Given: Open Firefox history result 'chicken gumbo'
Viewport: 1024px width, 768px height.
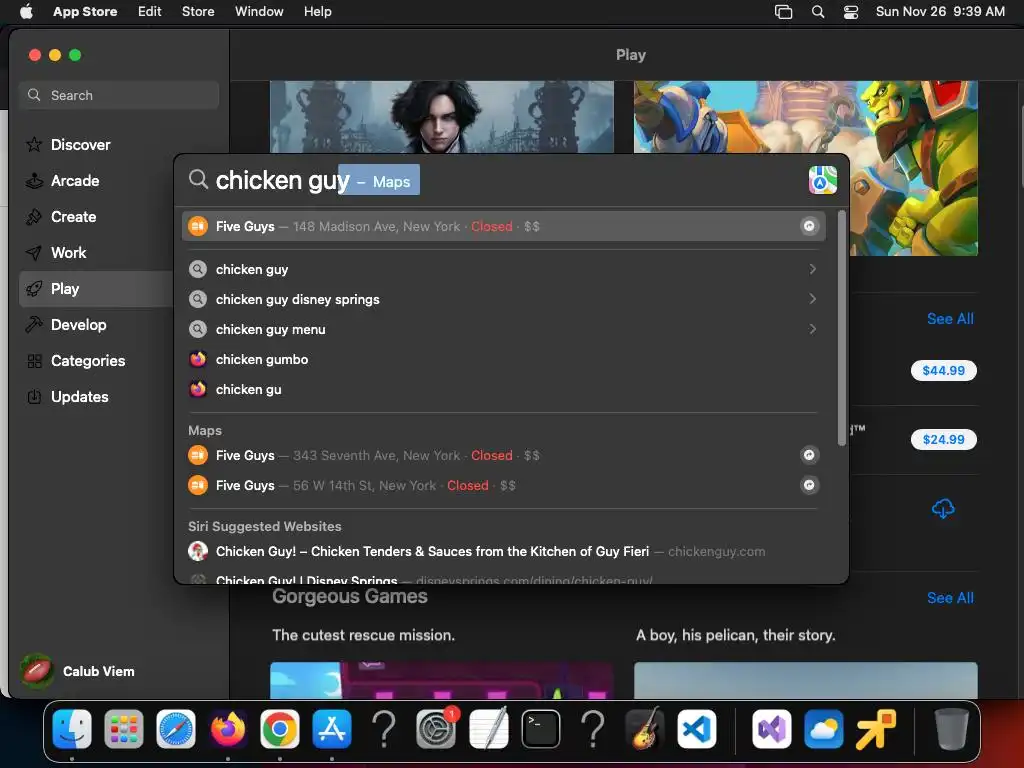Looking at the screenshot, I should pyautogui.click(x=504, y=359).
